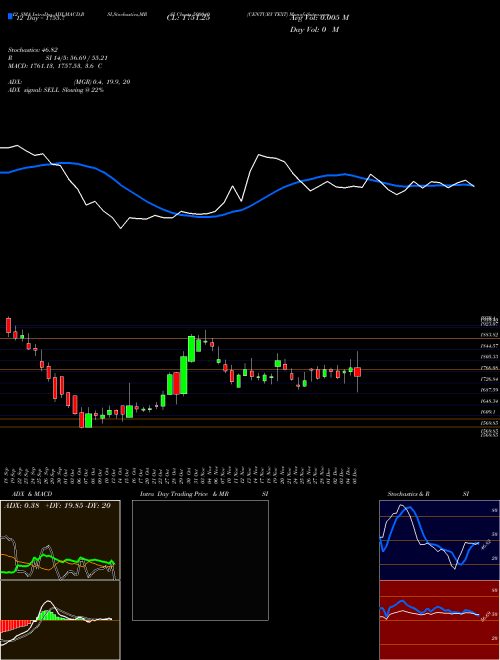The height and width of the screenshot is (660, 500).
Task: Click the 1687.59 price axis label
Action: coord(489,390)
